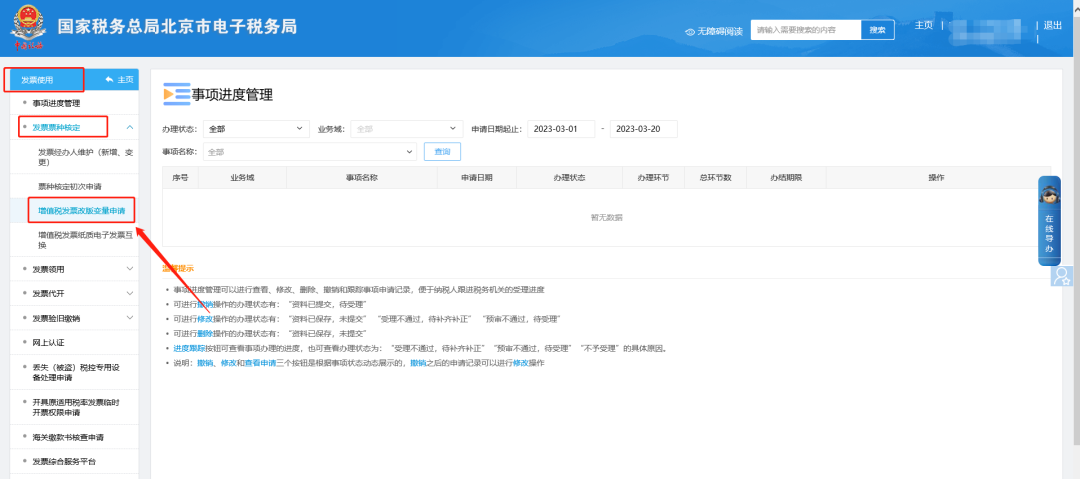Select 发票票种核定 menu item
The image size is (1080, 479).
pyautogui.click(x=56, y=127)
